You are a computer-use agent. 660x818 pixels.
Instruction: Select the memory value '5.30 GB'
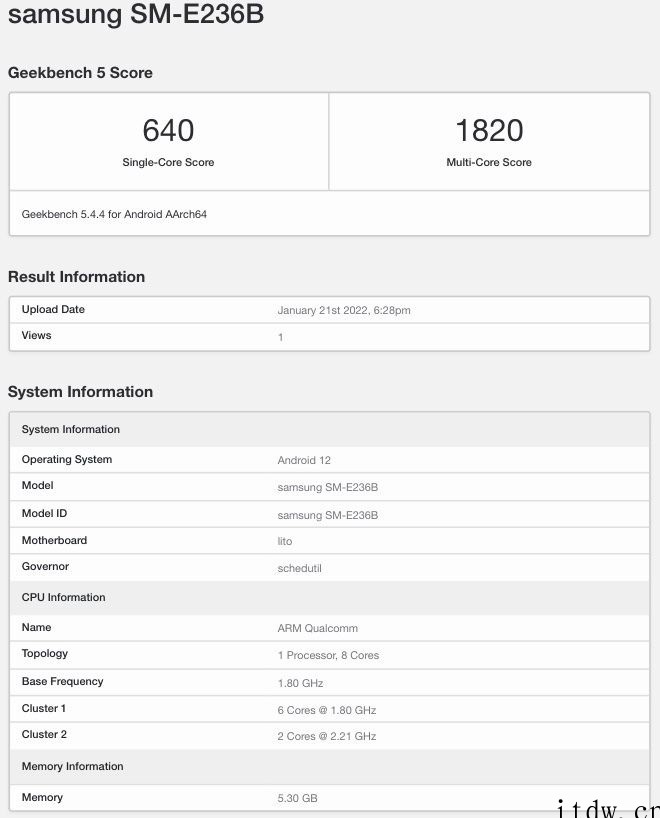297,799
